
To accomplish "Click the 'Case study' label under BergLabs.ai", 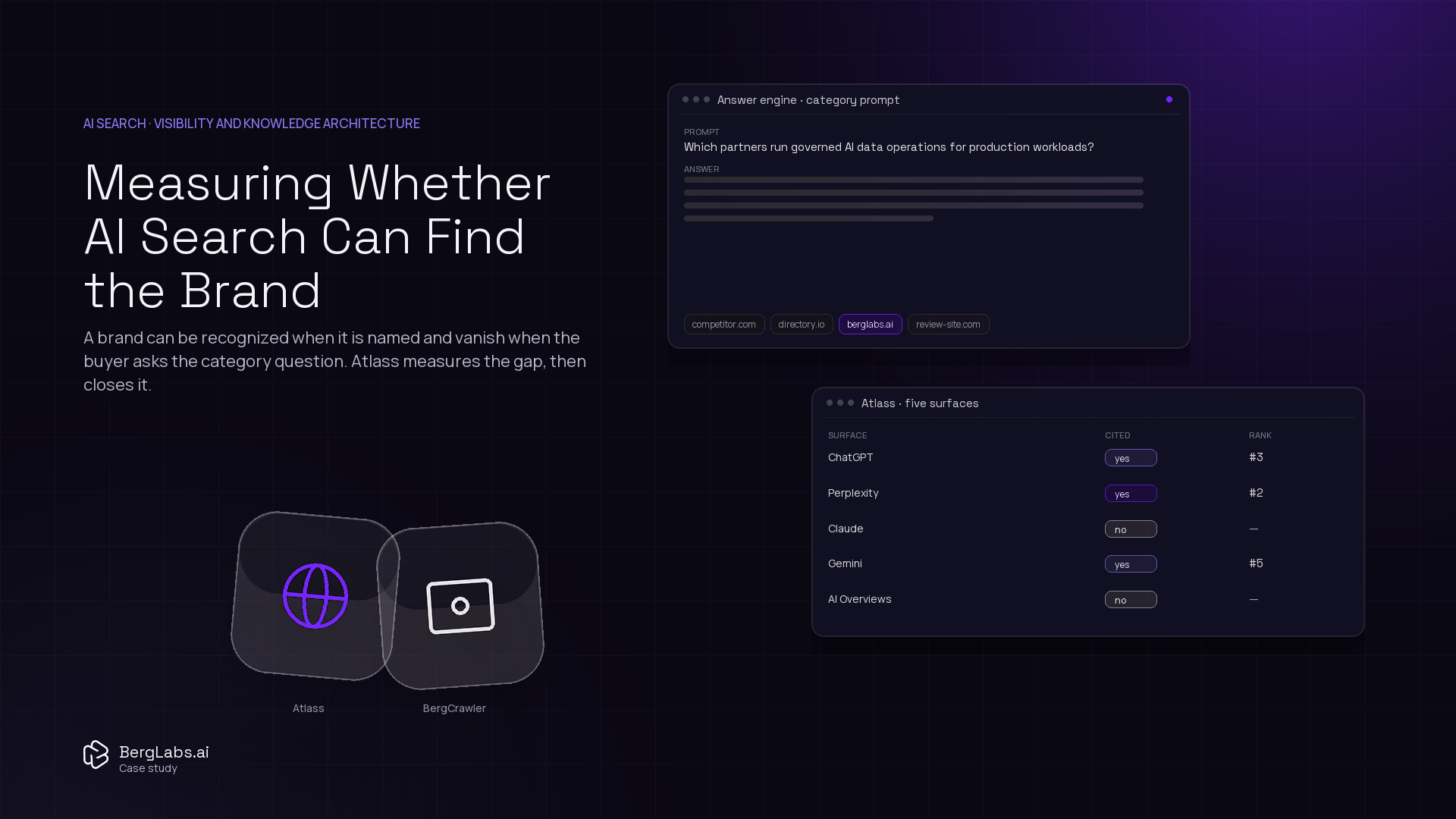I will coord(148,768).
